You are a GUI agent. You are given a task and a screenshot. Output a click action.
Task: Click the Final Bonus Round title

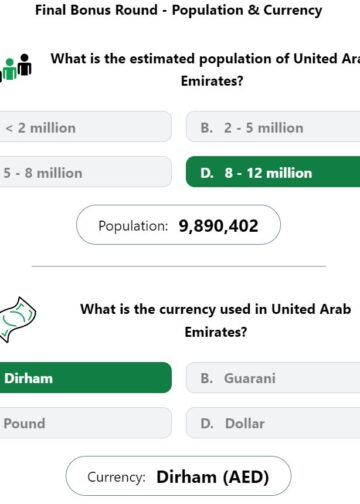[x=179, y=10]
